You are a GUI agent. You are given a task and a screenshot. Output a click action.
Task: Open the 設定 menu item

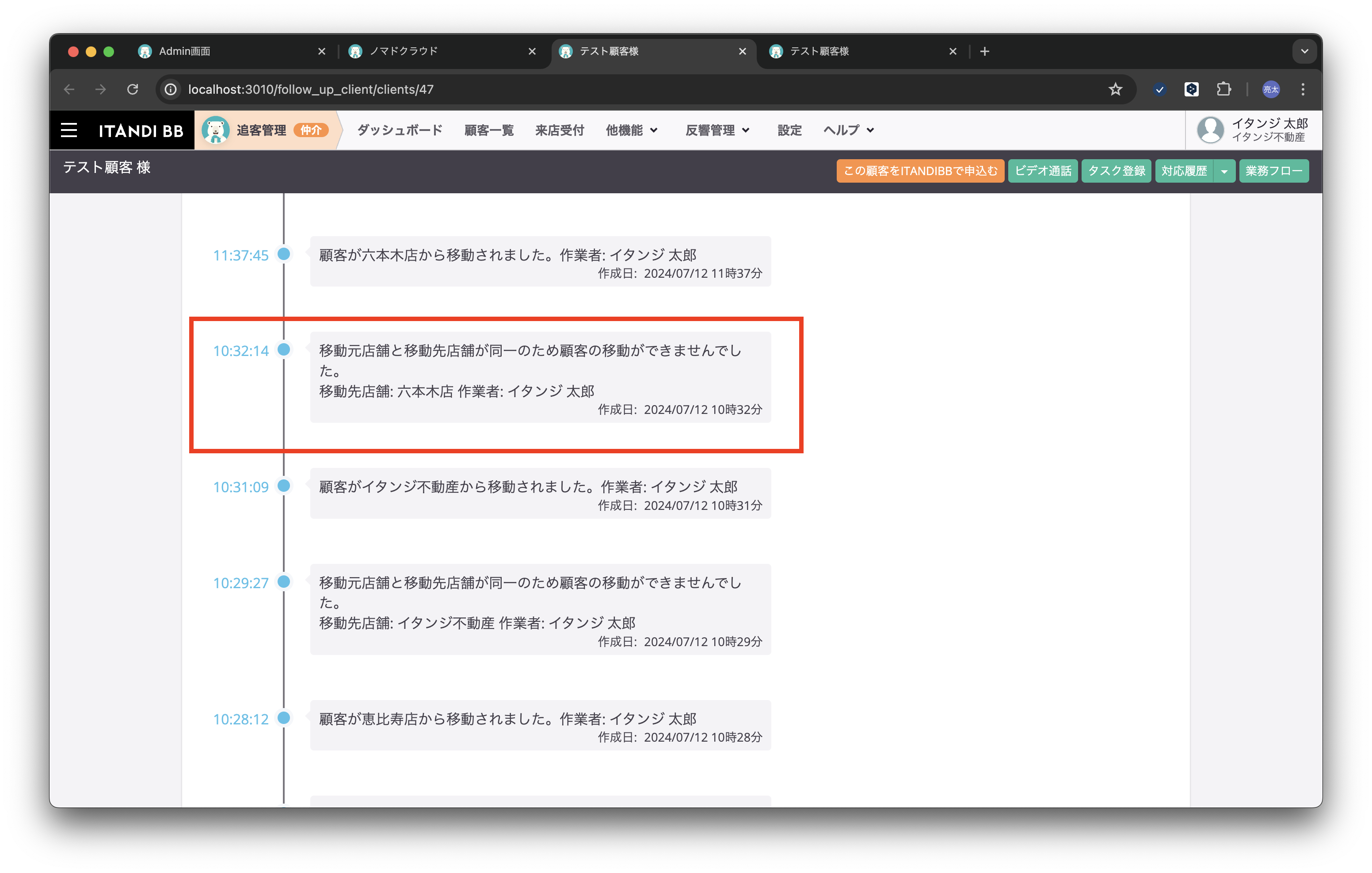pyautogui.click(x=789, y=130)
